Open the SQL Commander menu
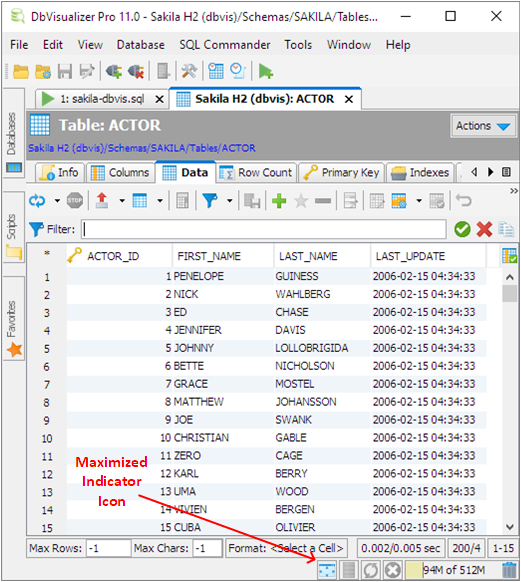521x582 pixels. pos(225,45)
